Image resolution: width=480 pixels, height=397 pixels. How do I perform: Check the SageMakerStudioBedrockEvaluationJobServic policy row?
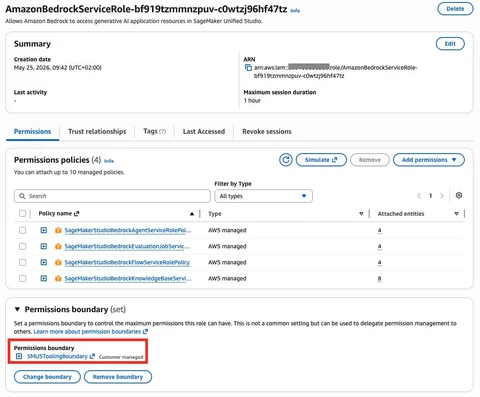[x=22, y=246]
